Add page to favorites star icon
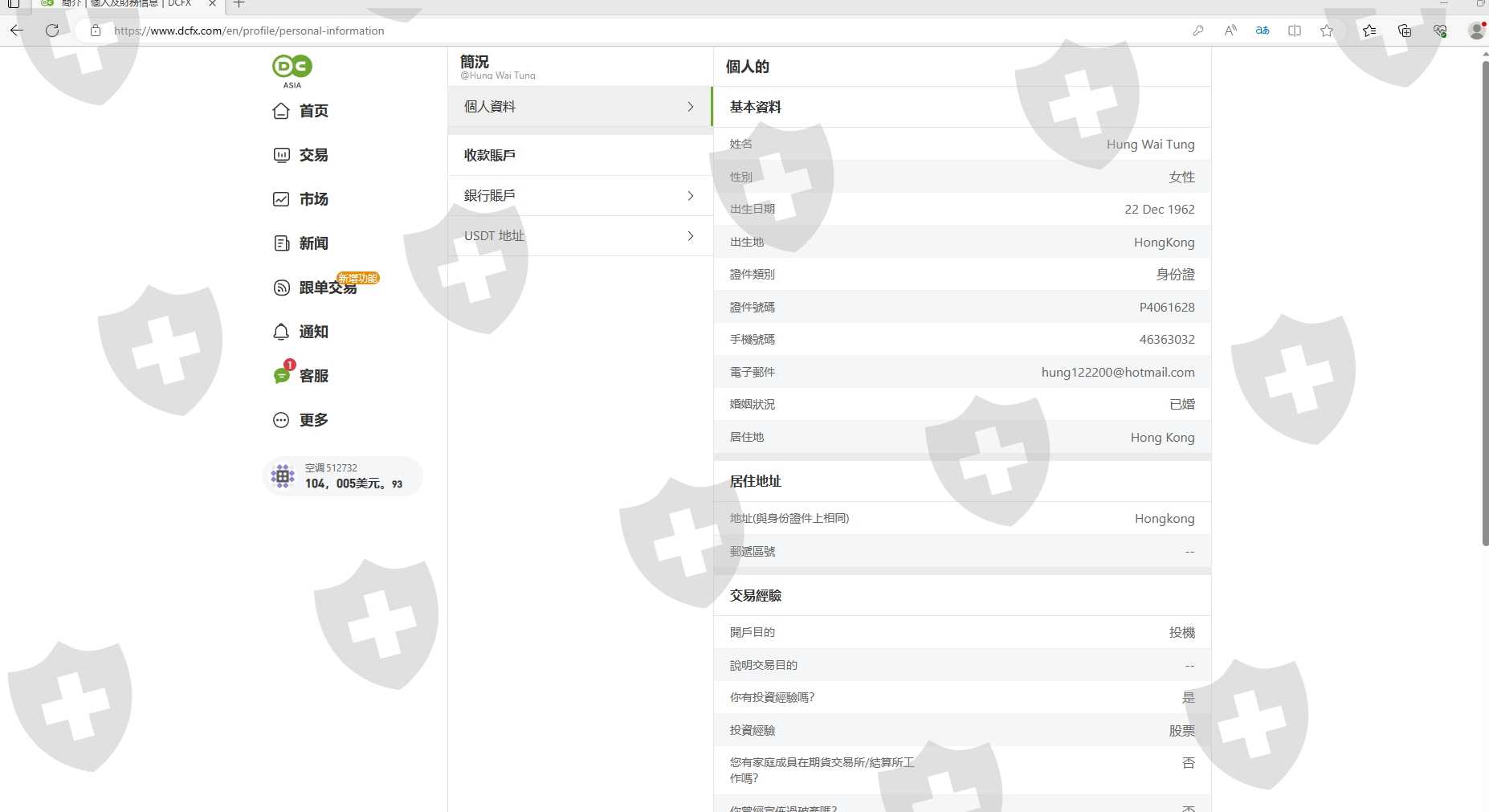The image size is (1489, 812). (x=1326, y=31)
